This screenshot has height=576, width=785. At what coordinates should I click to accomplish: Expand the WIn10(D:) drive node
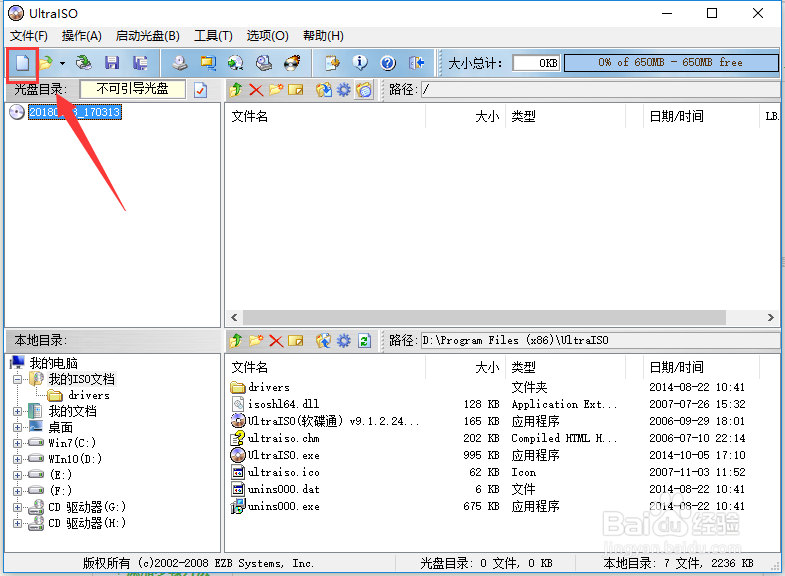[18, 459]
